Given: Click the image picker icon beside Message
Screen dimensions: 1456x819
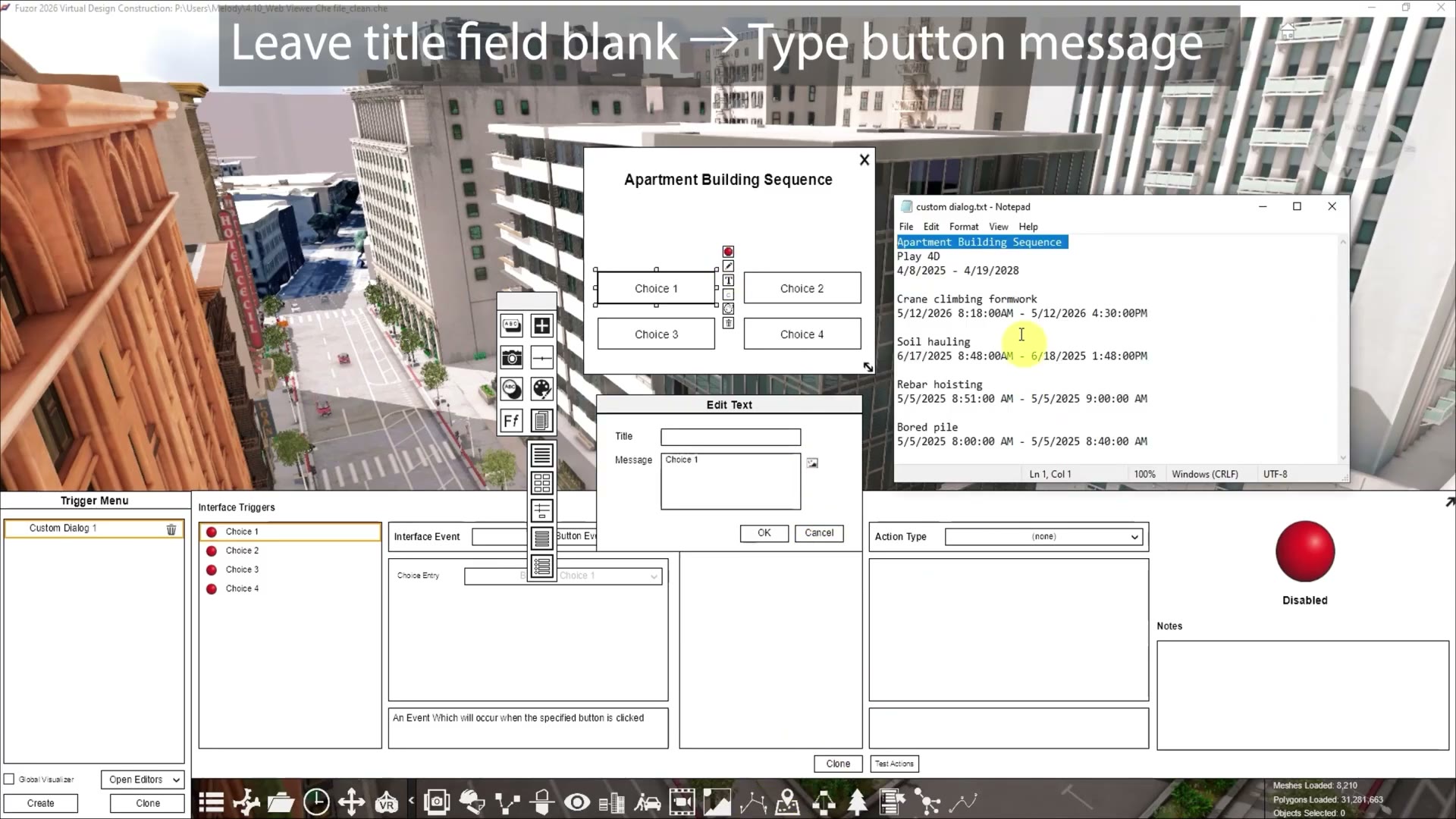Looking at the screenshot, I should [812, 463].
